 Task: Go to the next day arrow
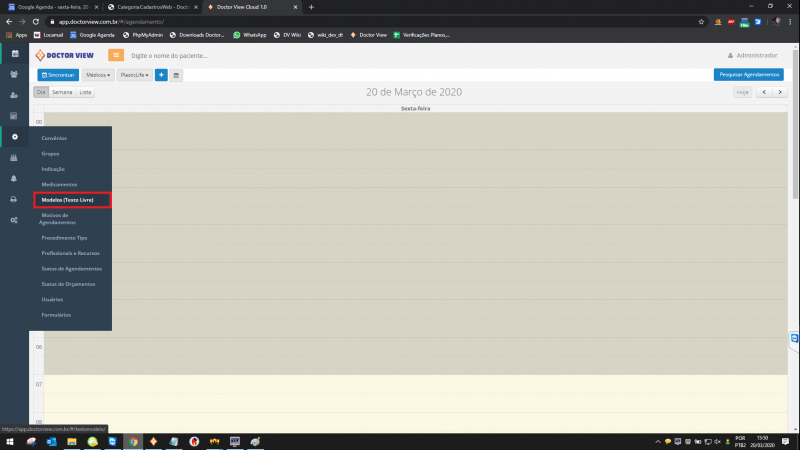pos(776,92)
